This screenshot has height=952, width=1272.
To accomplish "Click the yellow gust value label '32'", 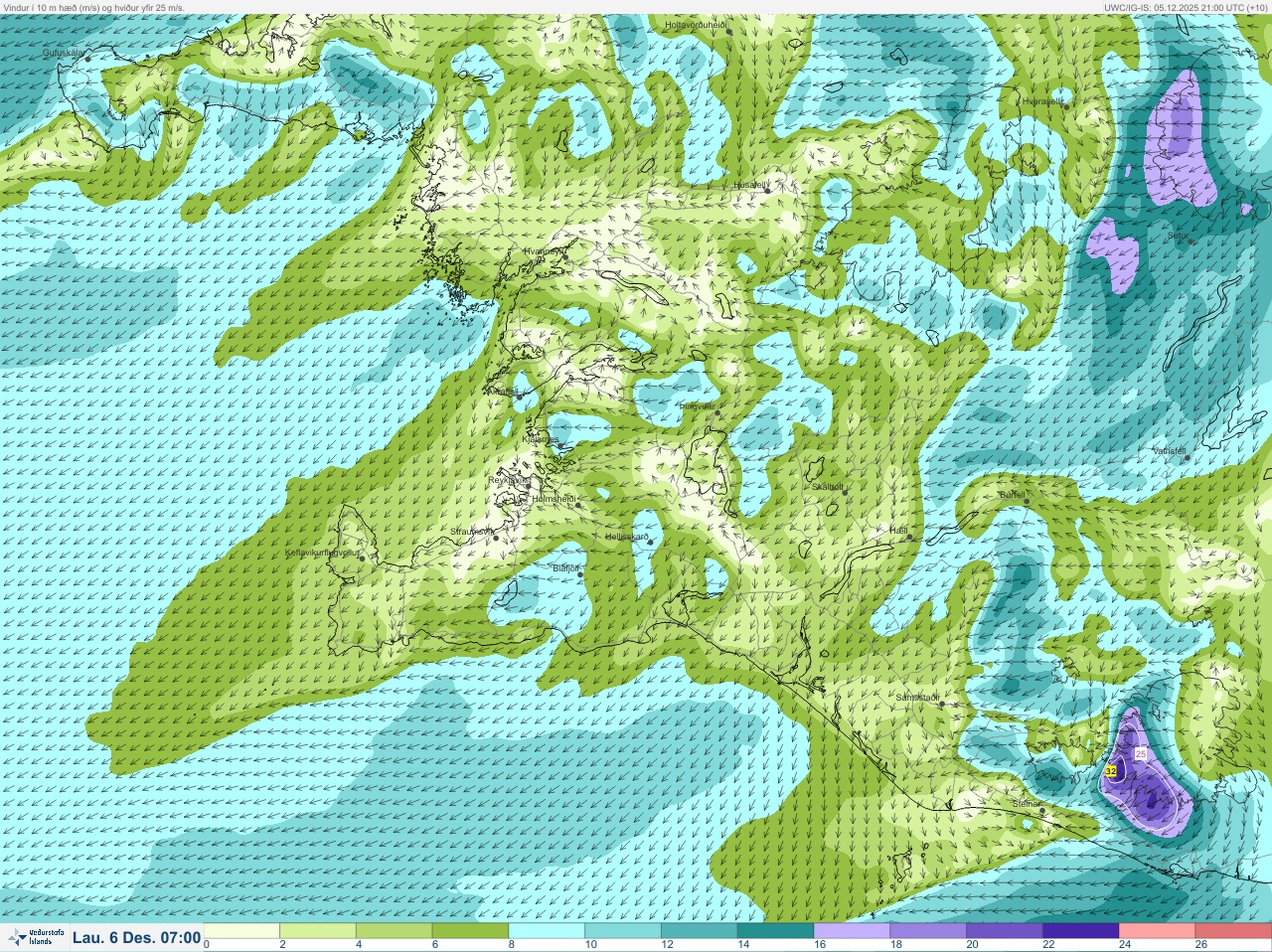I will 1111,770.
